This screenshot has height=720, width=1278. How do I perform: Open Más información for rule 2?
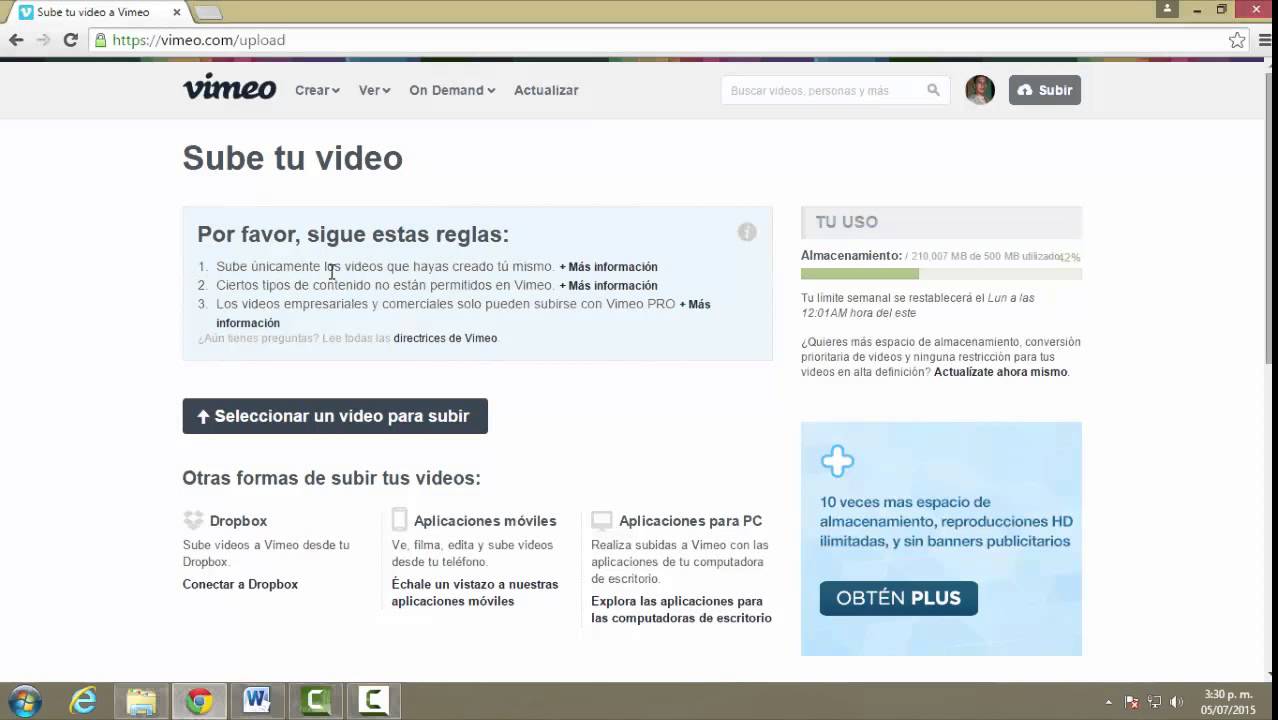(x=608, y=286)
